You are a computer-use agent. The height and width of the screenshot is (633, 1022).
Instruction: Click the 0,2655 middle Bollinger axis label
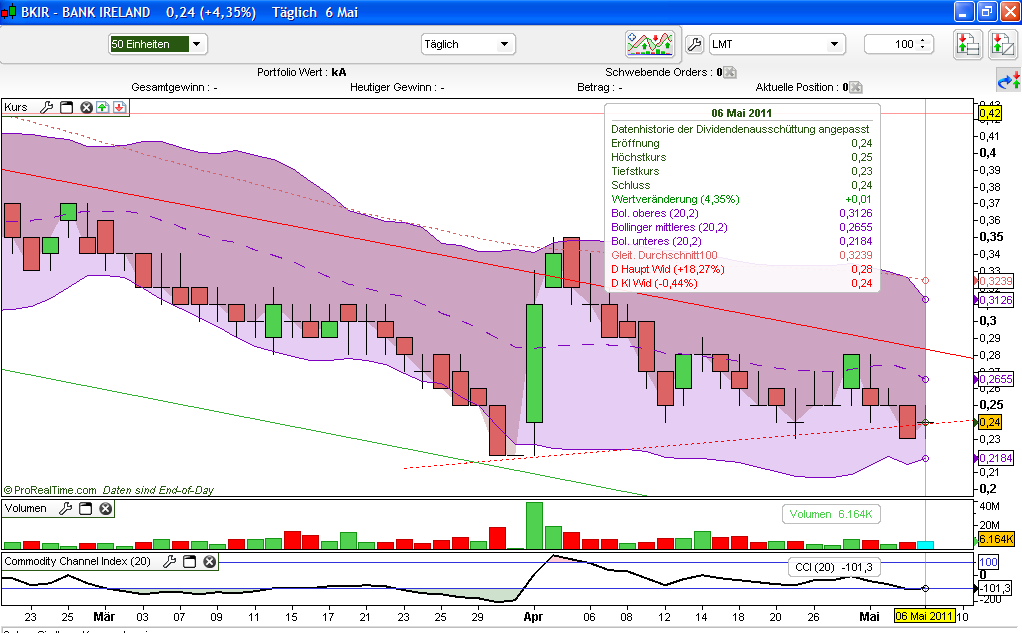(x=996, y=379)
